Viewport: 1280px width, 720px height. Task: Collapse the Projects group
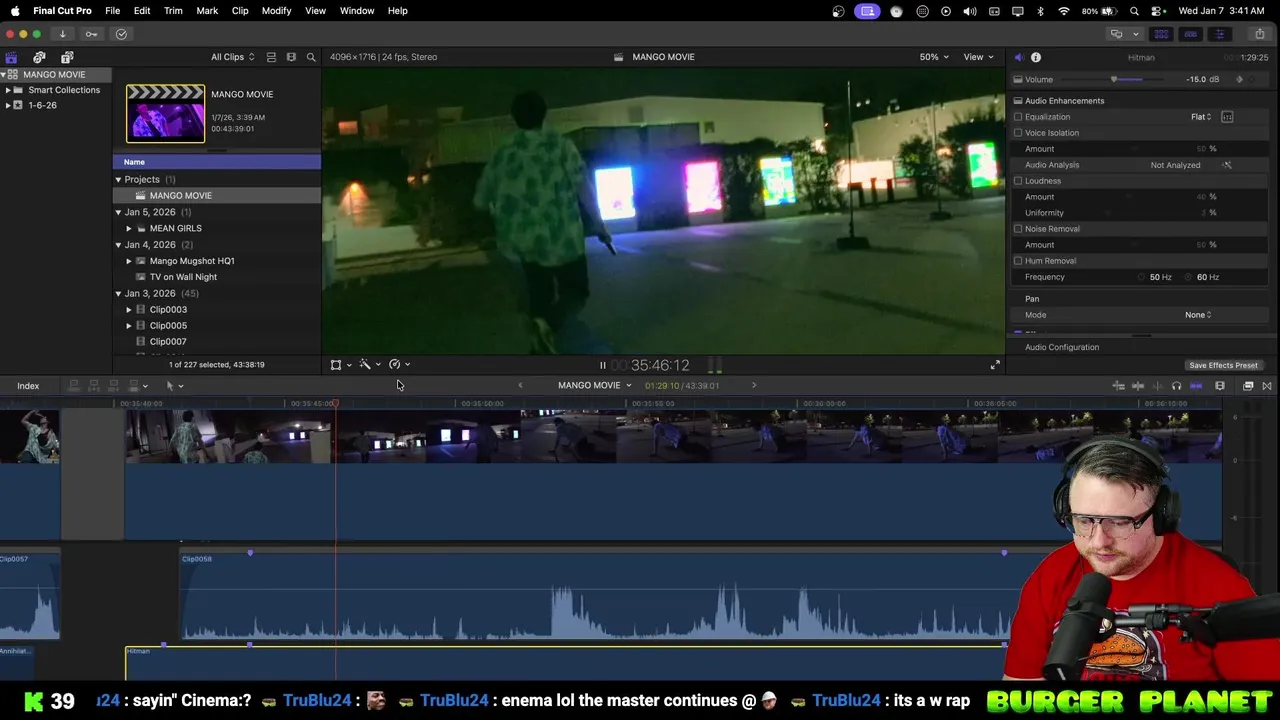pos(118,180)
